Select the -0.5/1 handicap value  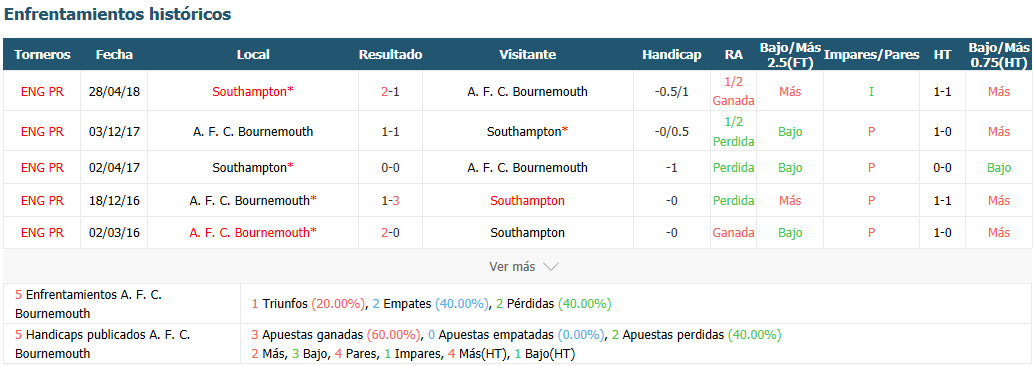click(671, 92)
